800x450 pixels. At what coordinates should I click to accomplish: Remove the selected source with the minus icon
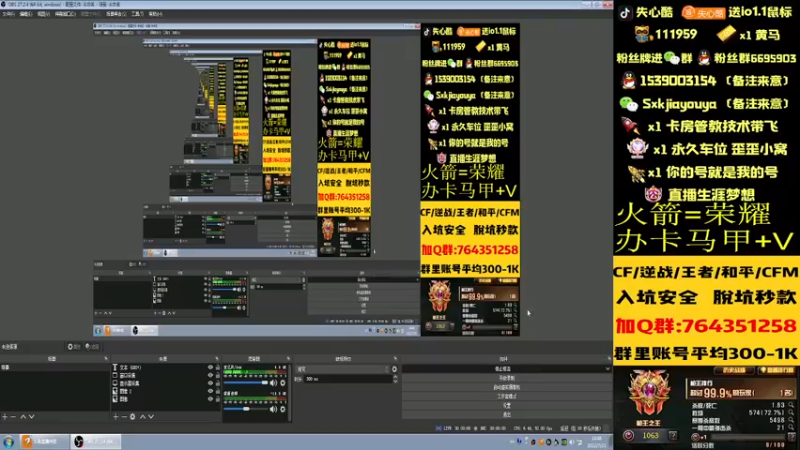124,417
